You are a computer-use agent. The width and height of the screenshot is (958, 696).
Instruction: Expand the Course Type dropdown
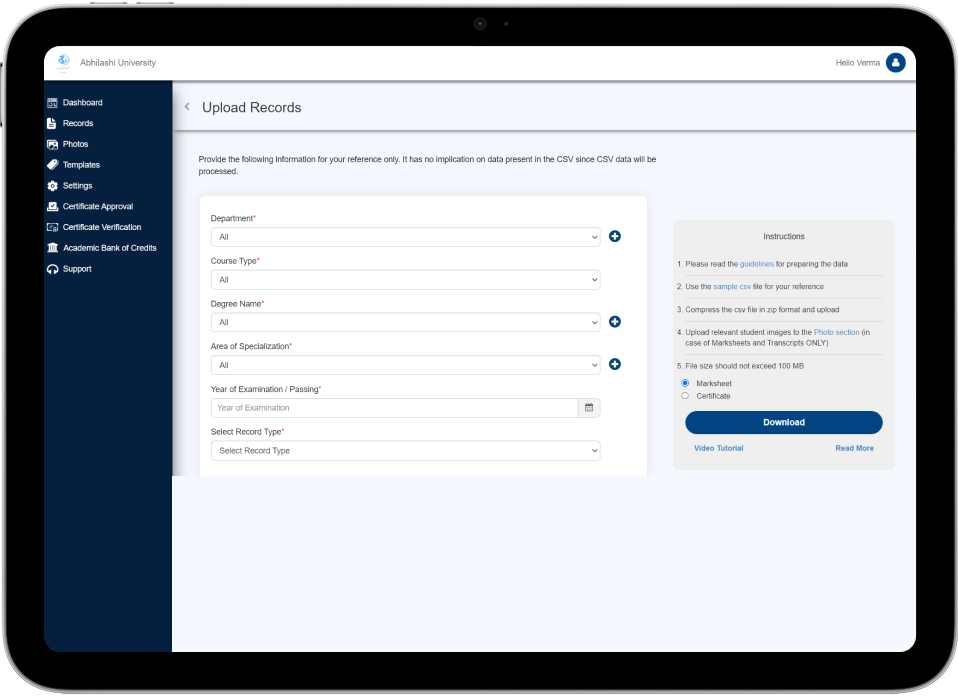[405, 279]
